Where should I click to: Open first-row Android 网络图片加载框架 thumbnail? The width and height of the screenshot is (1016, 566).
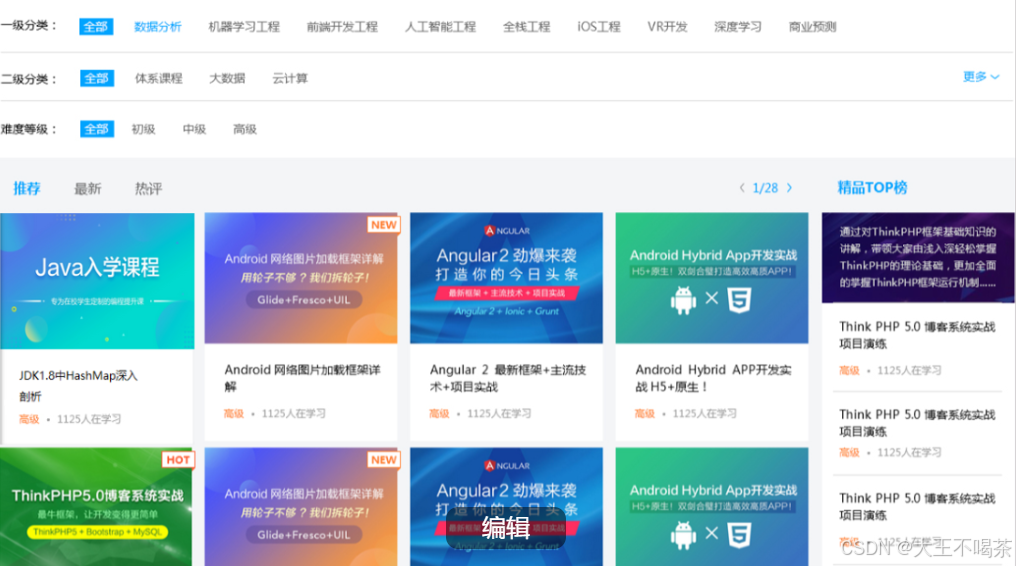(x=301, y=278)
